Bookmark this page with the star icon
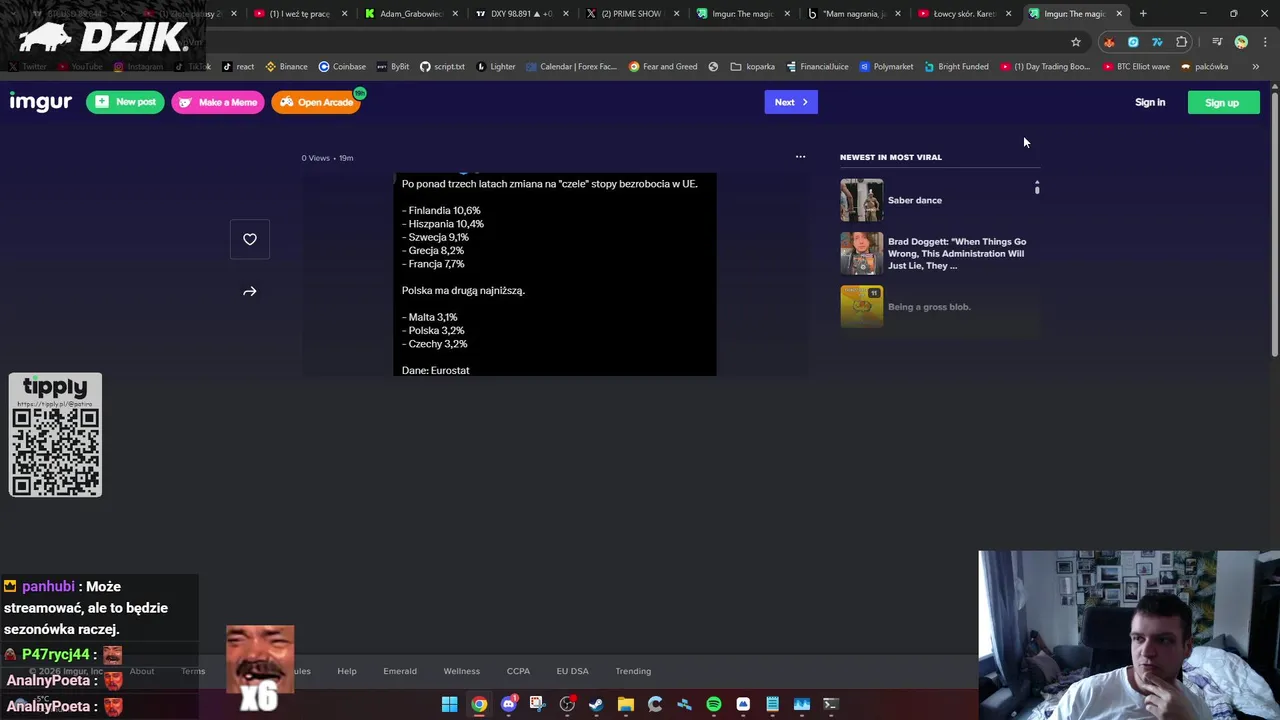 point(1076,42)
